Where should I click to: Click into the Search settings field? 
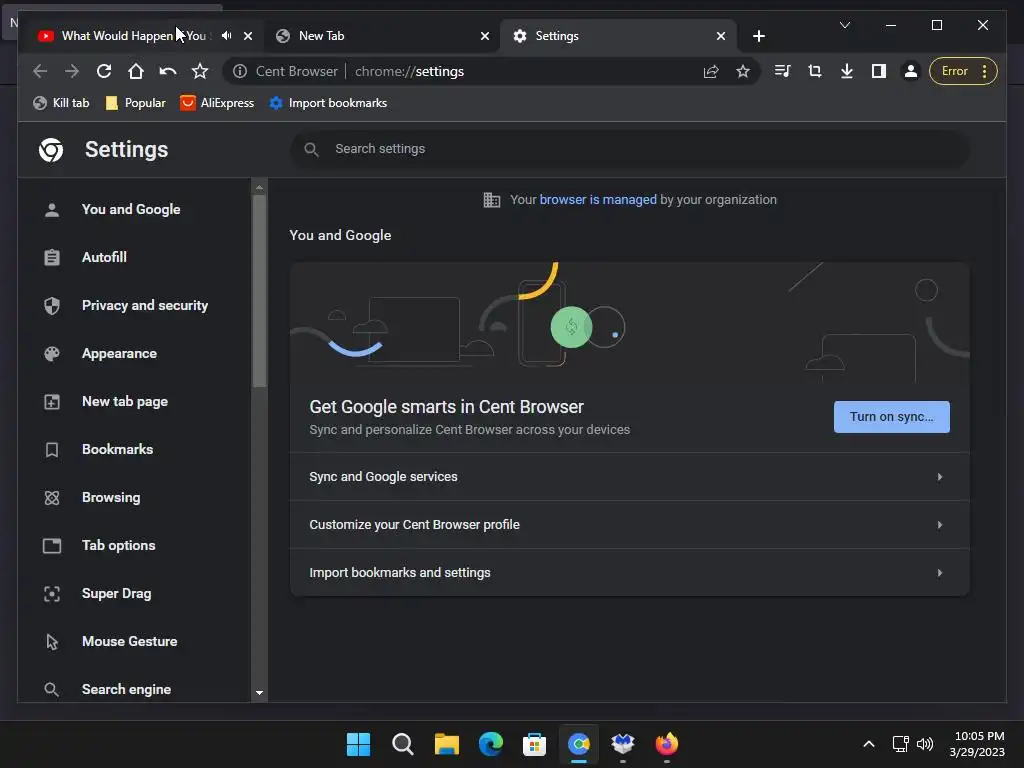(630, 149)
